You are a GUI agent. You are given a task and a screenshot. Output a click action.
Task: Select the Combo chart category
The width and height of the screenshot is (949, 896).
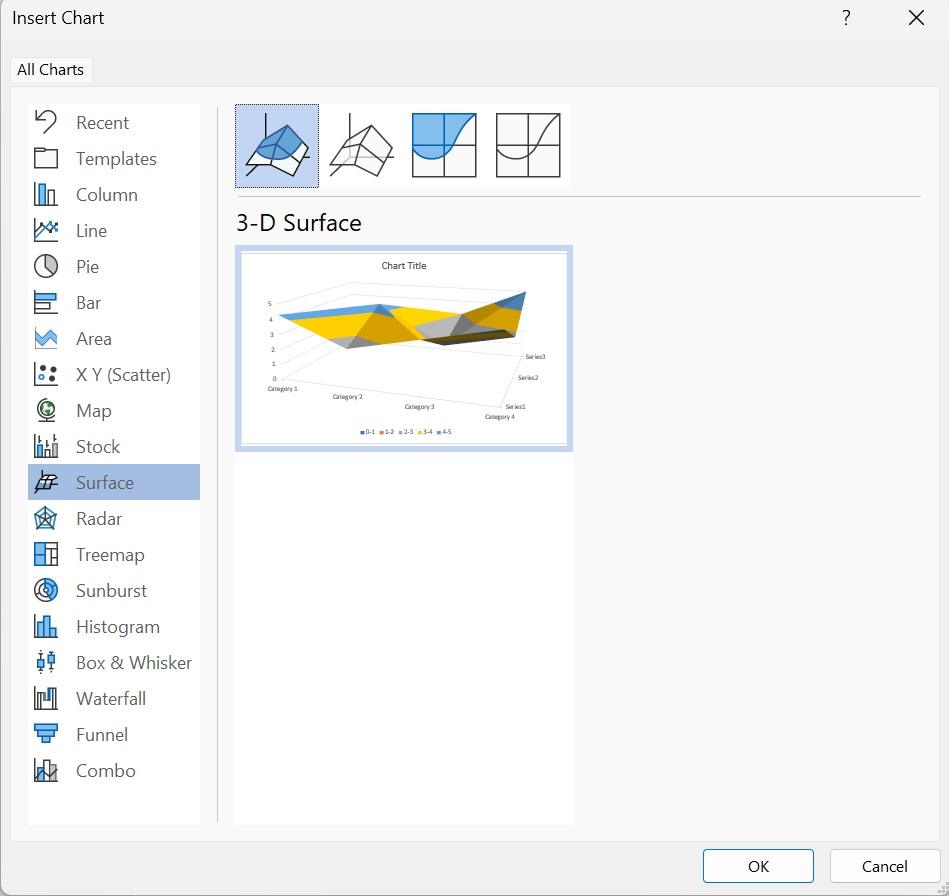(105, 771)
